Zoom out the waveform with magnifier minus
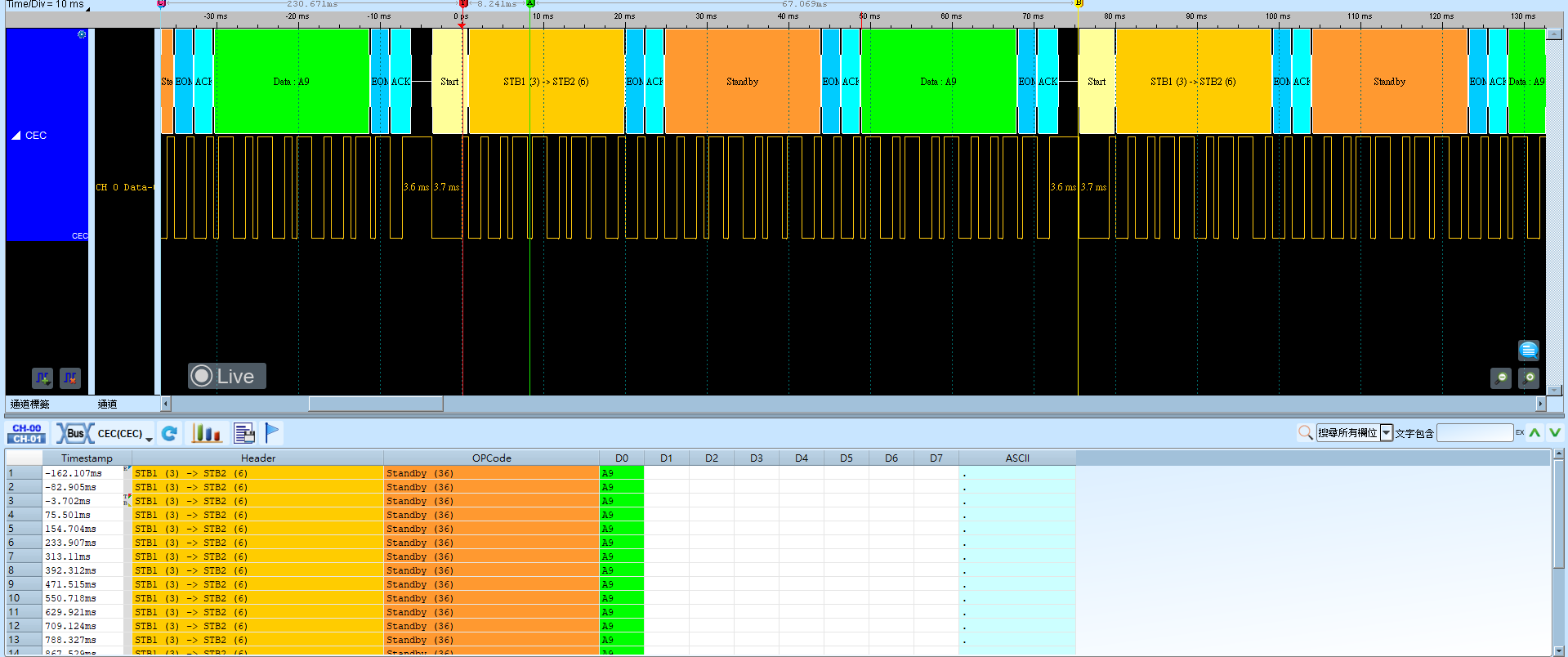Viewport: 1568px width, 657px height. point(1501,378)
